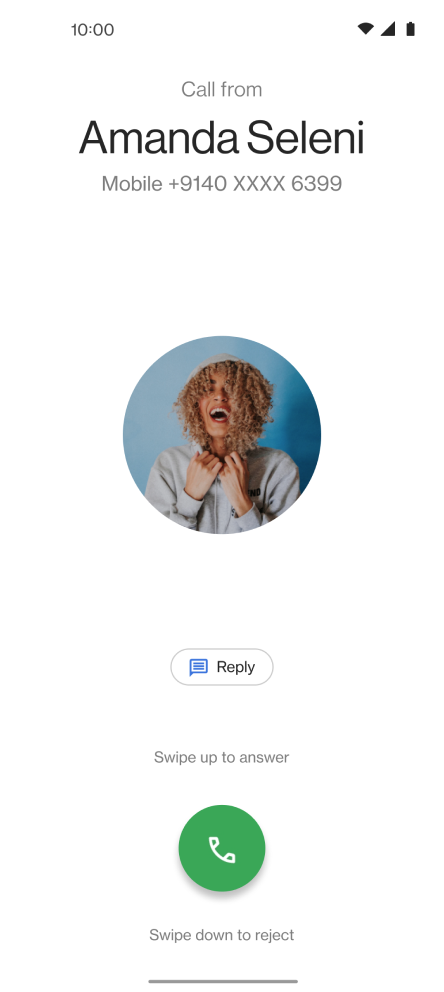The image size is (444, 992).
Task: Tap the battery status icon
Action: [x=410, y=29]
